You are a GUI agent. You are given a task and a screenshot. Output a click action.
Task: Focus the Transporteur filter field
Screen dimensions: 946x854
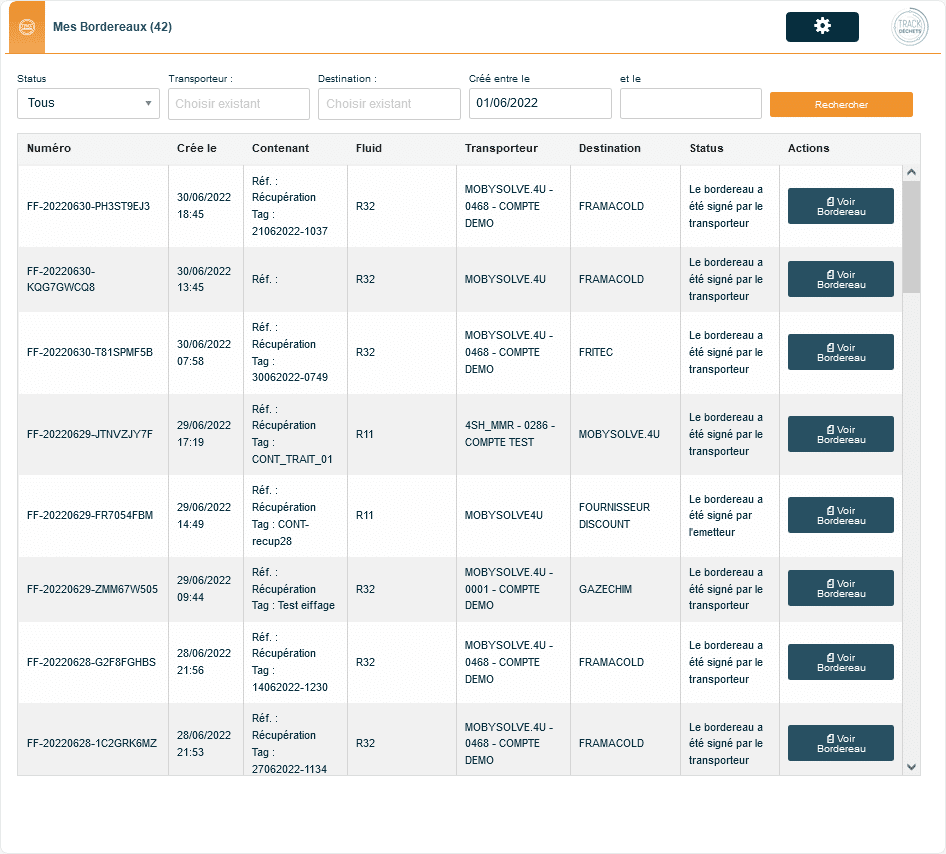[239, 104]
